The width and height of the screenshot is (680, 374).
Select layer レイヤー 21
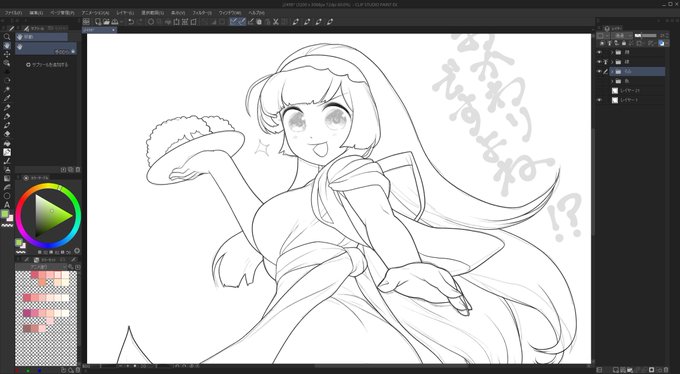click(638, 91)
